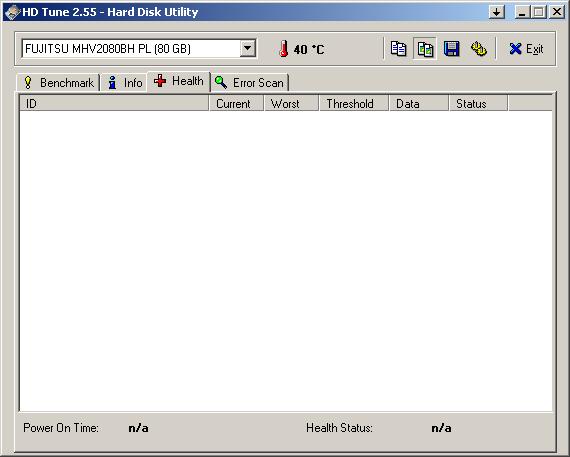Click the red thermometer temperature icon
Image resolution: width=570 pixels, height=457 pixels.
point(284,49)
